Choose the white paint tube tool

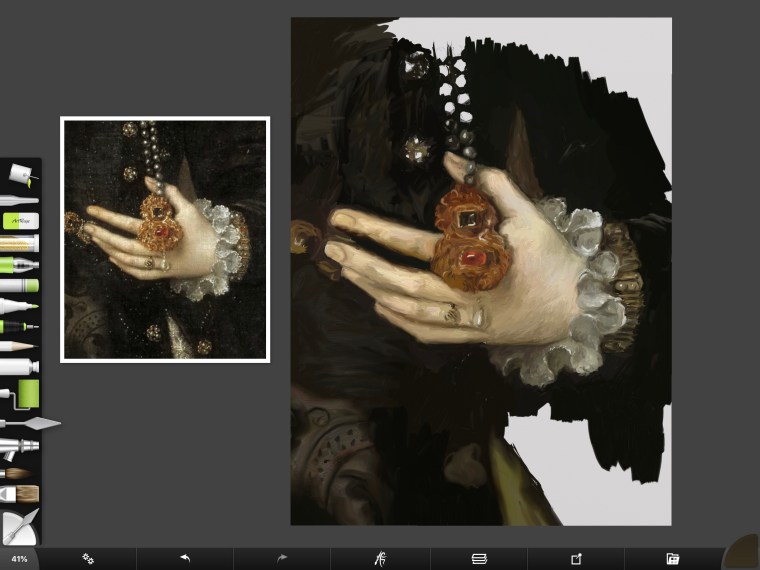pyautogui.click(x=19, y=366)
